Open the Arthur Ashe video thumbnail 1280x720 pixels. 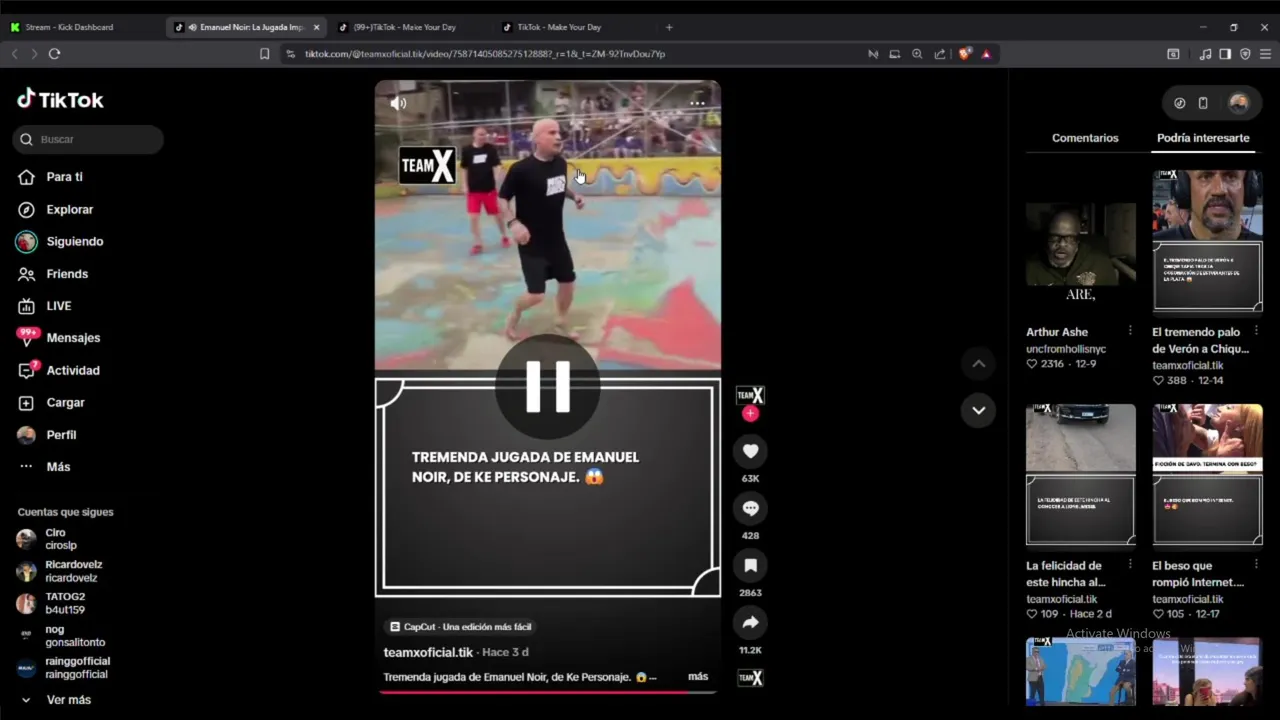1081,241
